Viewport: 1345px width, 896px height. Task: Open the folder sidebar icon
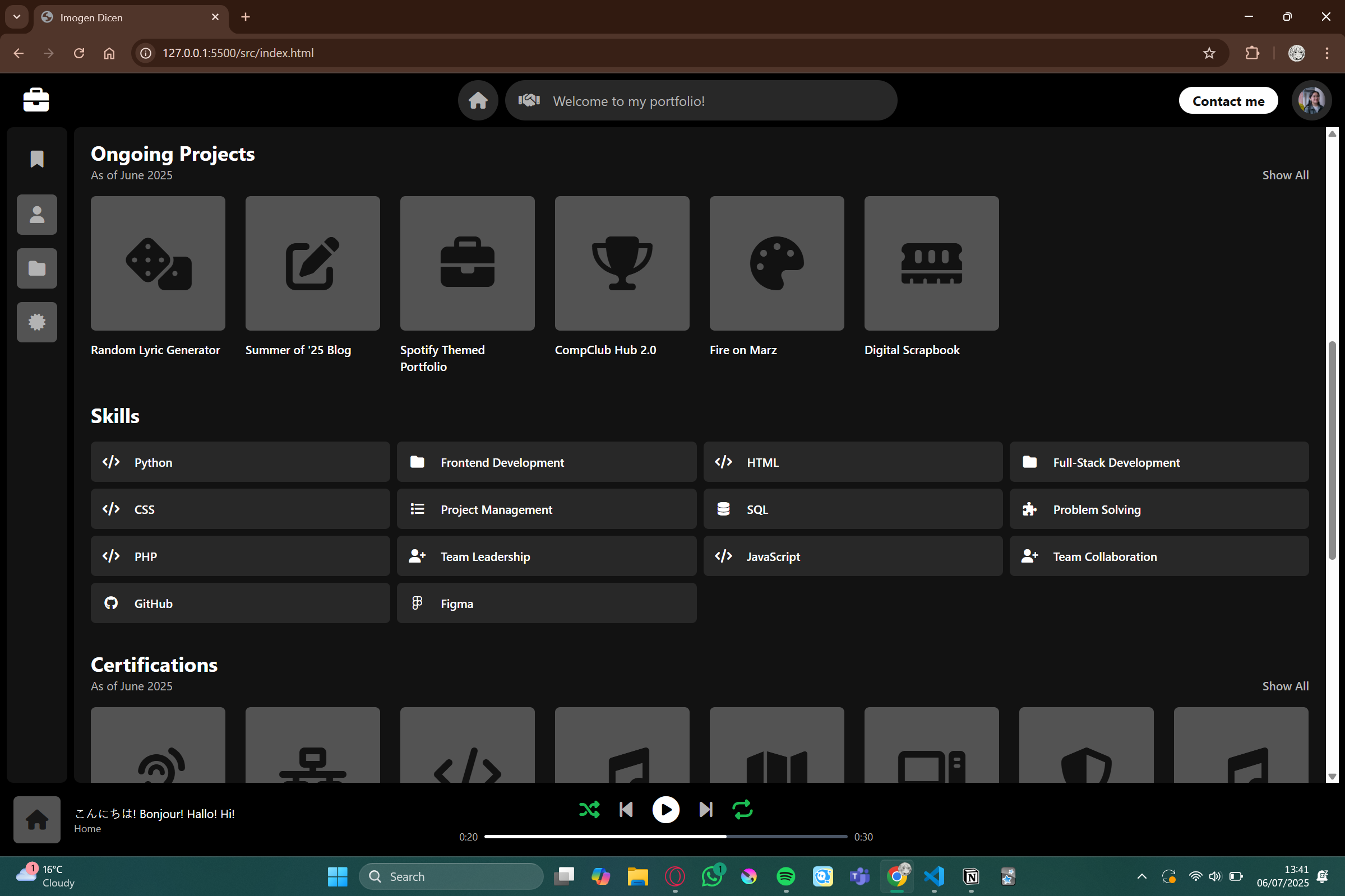(x=37, y=268)
